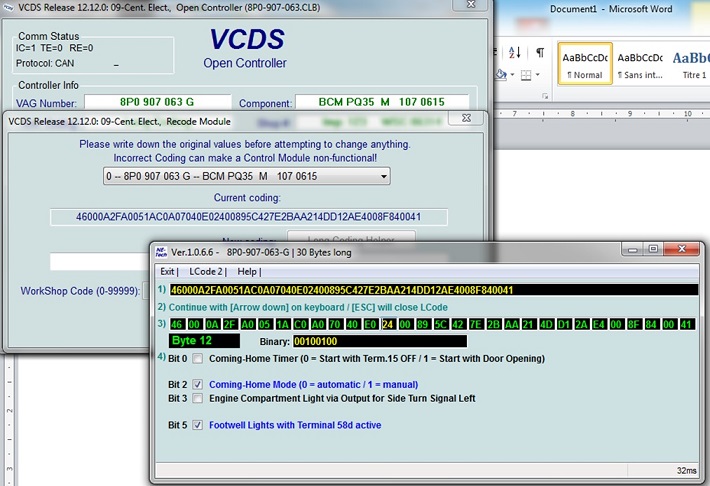Click the VCDS title bar icon
Viewport: 710px width, 486px height.
click(x=8, y=8)
